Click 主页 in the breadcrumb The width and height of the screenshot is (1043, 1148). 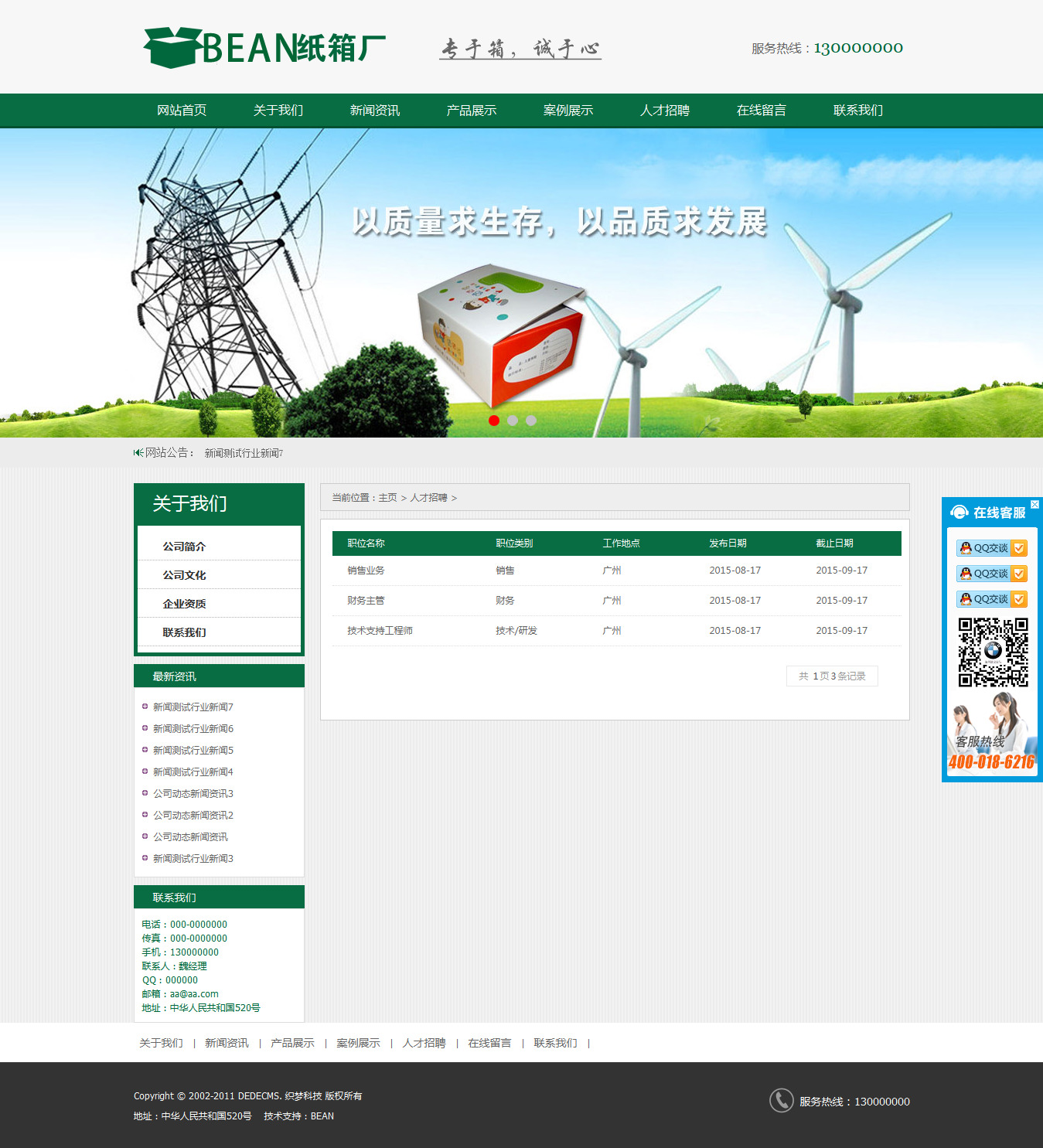click(x=387, y=498)
